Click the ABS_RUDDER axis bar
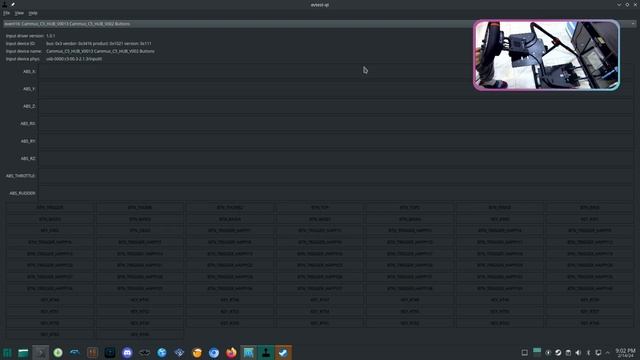This screenshot has width=640, height=360. (336, 193)
